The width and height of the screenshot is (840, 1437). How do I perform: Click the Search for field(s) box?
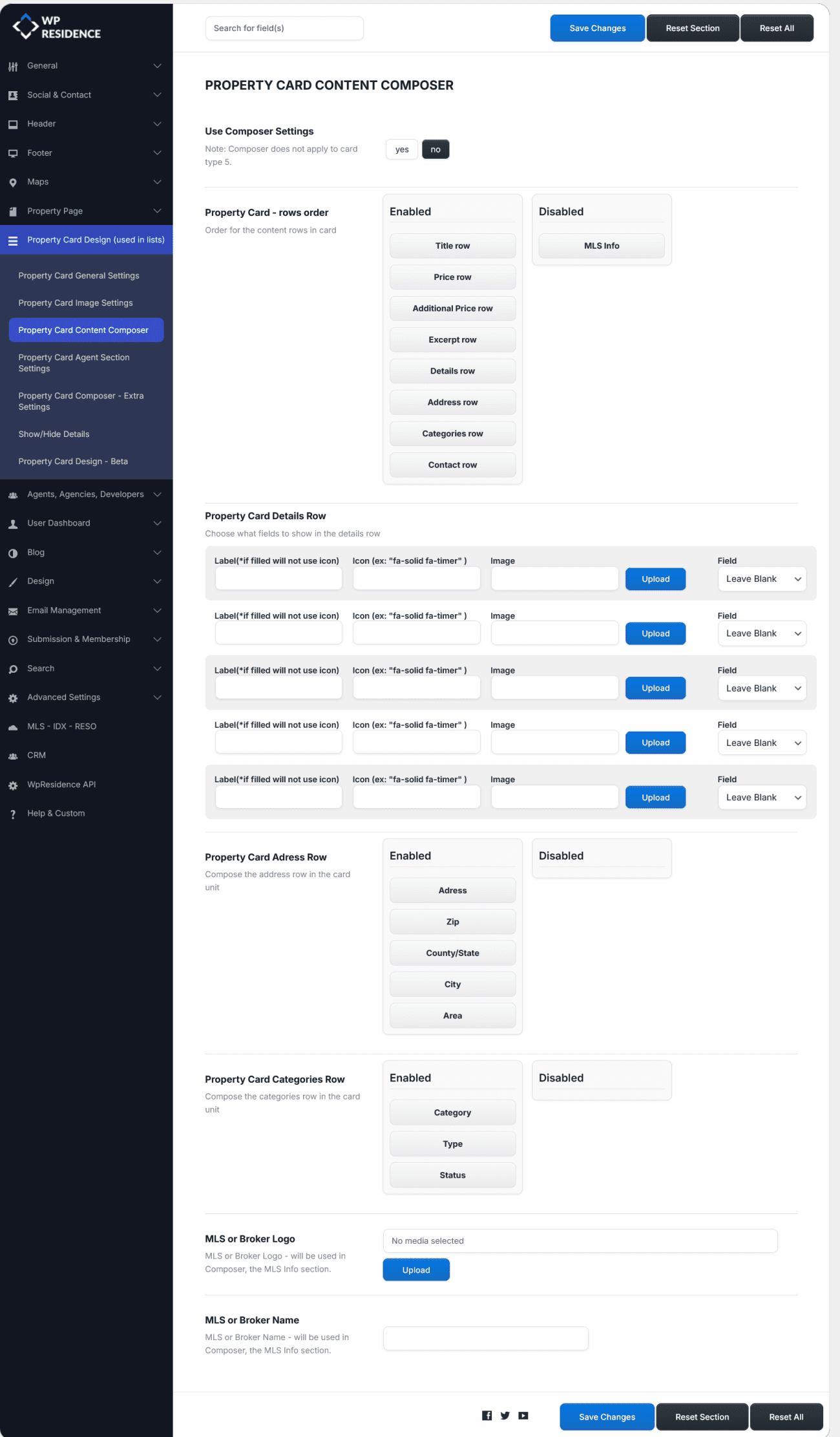pyautogui.click(x=284, y=28)
